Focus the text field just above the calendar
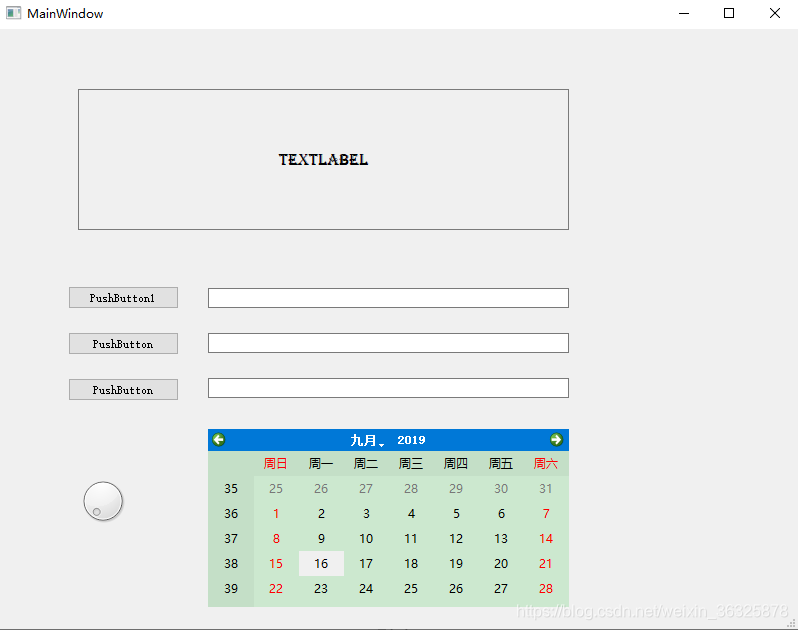Viewport: 798px width, 630px height. (x=388, y=388)
